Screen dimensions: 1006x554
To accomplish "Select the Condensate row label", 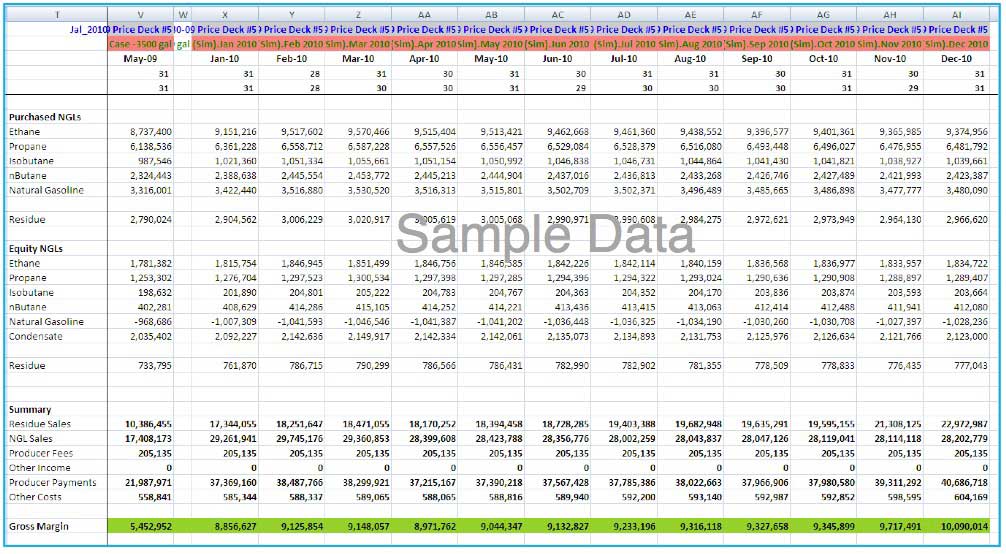I will point(36,337).
